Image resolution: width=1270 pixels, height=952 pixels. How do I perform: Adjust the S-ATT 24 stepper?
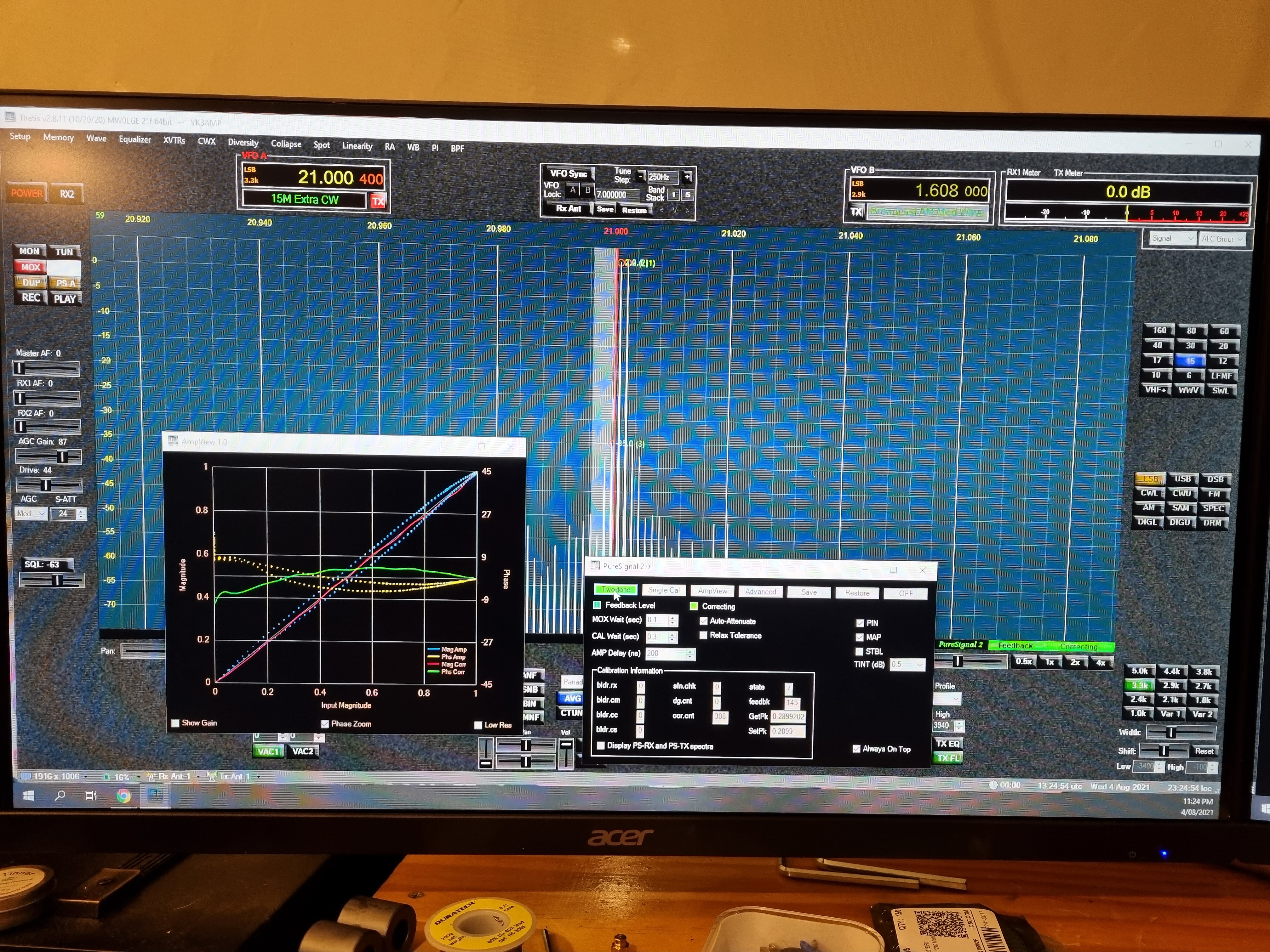[x=68, y=513]
